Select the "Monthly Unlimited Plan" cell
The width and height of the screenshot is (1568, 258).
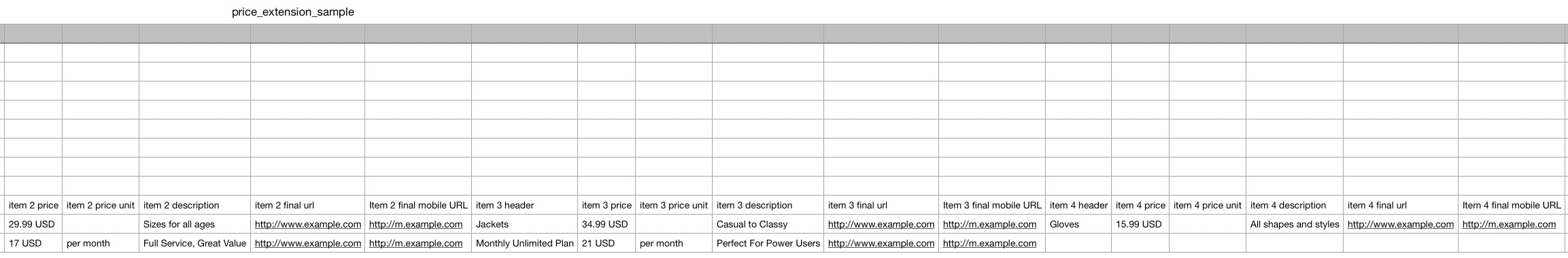coord(524,243)
